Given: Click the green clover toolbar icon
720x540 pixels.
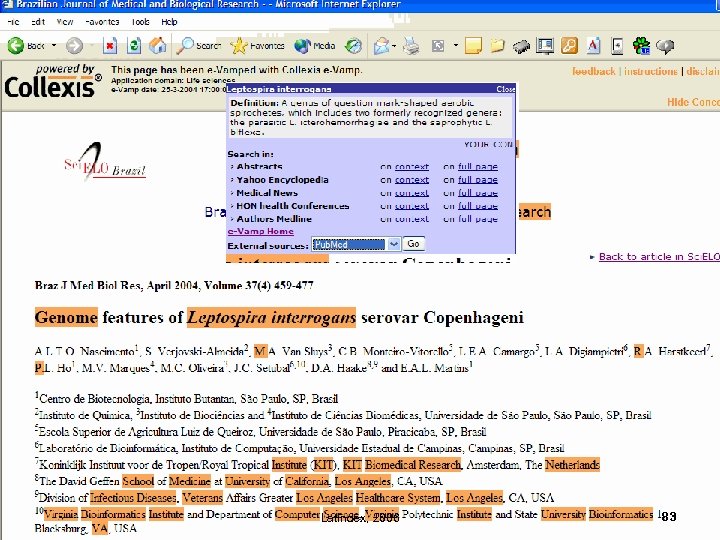Looking at the screenshot, I should (x=641, y=46).
